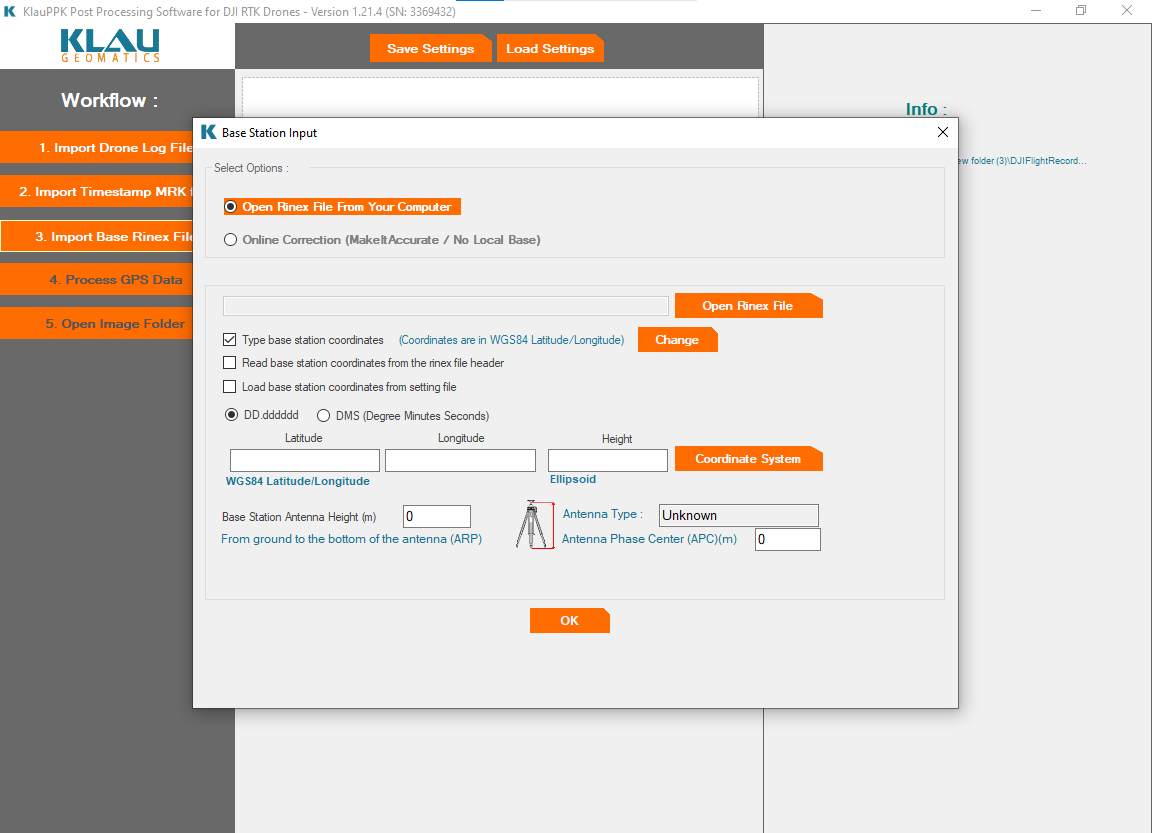Click the WGS84 Latitude/Longitude label below Latitude
The width and height of the screenshot is (1152, 833).
coord(298,481)
